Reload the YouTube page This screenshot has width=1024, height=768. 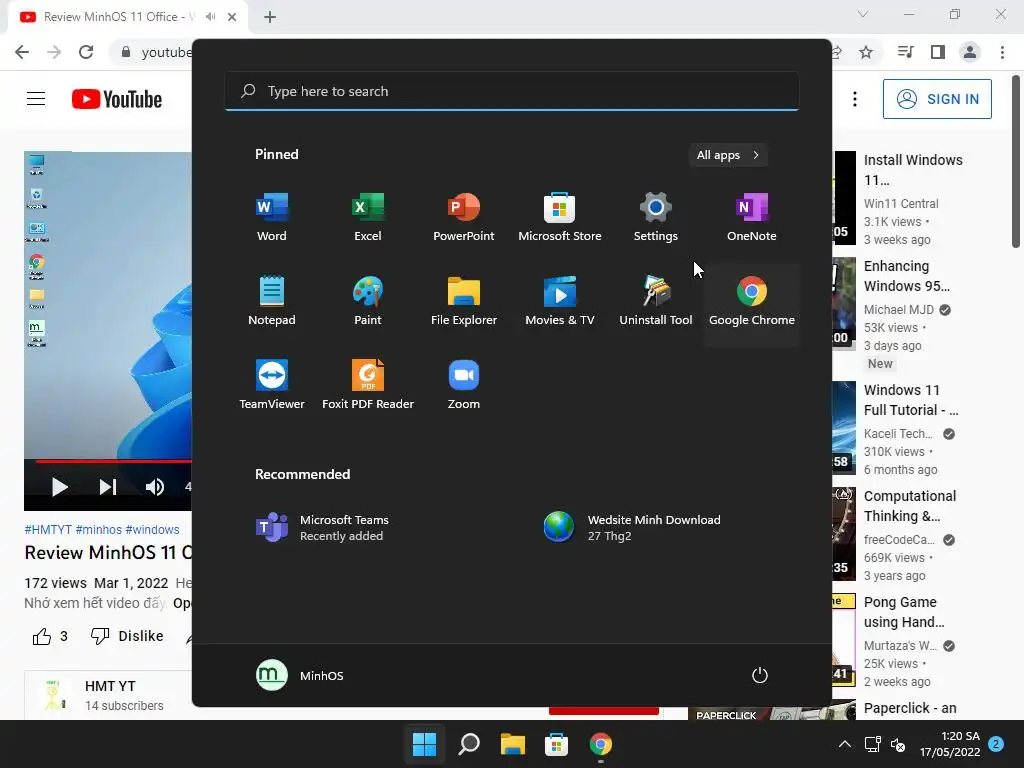[x=86, y=52]
